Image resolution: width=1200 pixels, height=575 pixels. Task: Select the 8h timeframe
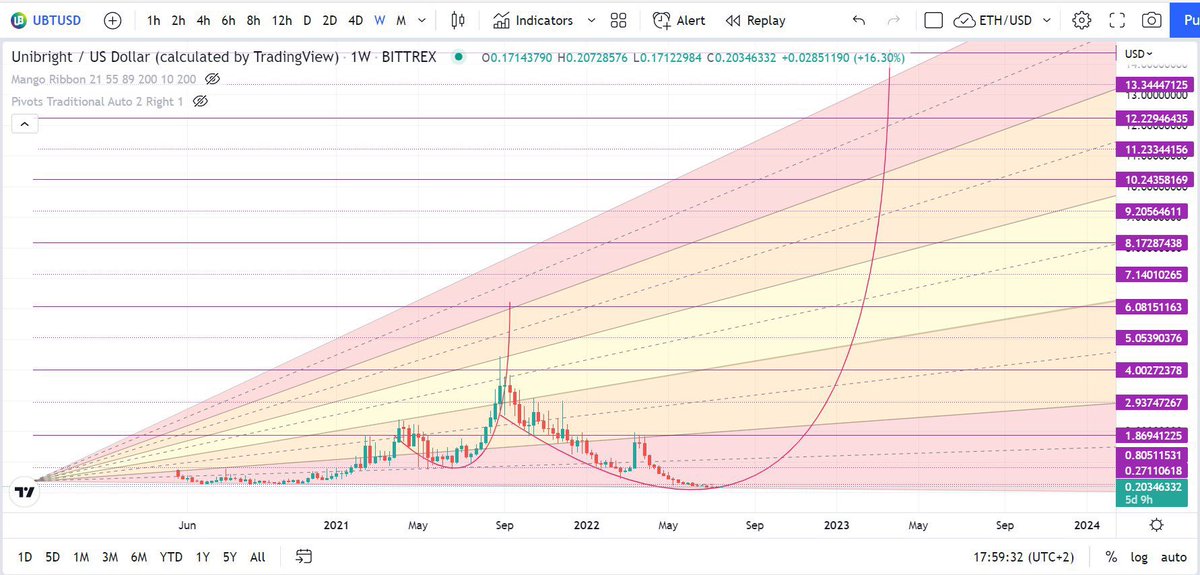point(254,20)
